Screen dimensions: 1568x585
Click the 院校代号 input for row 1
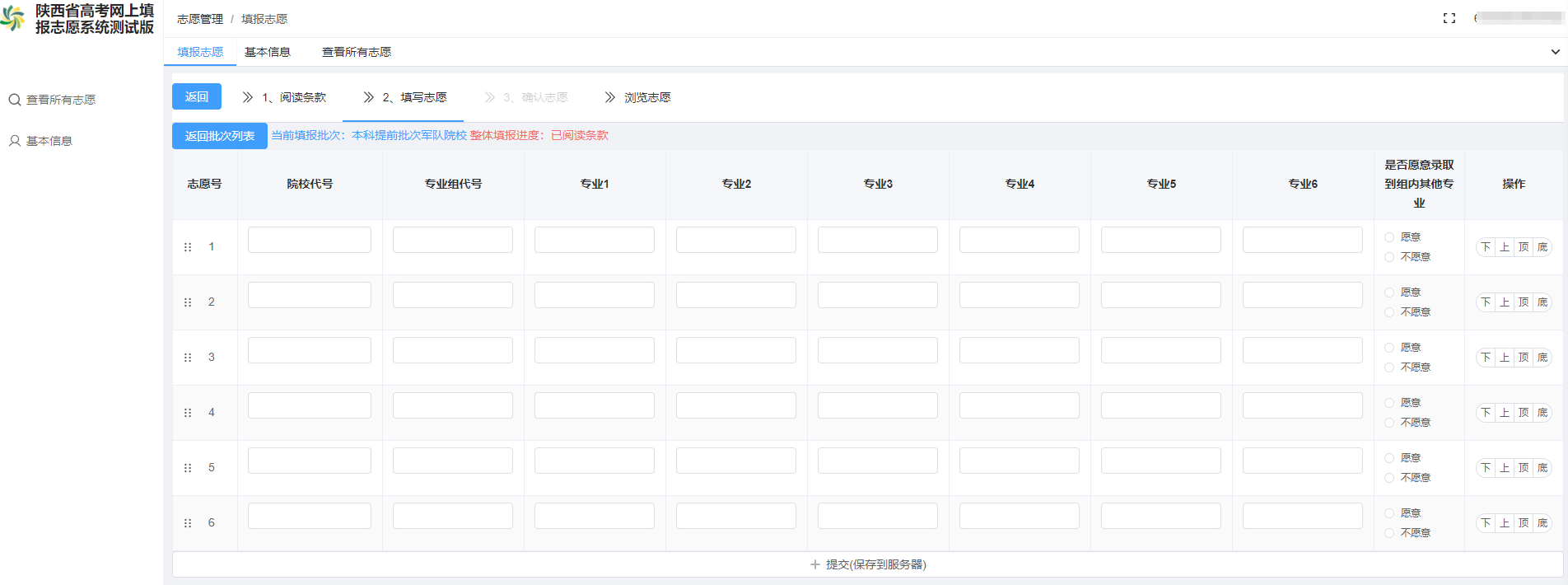310,240
